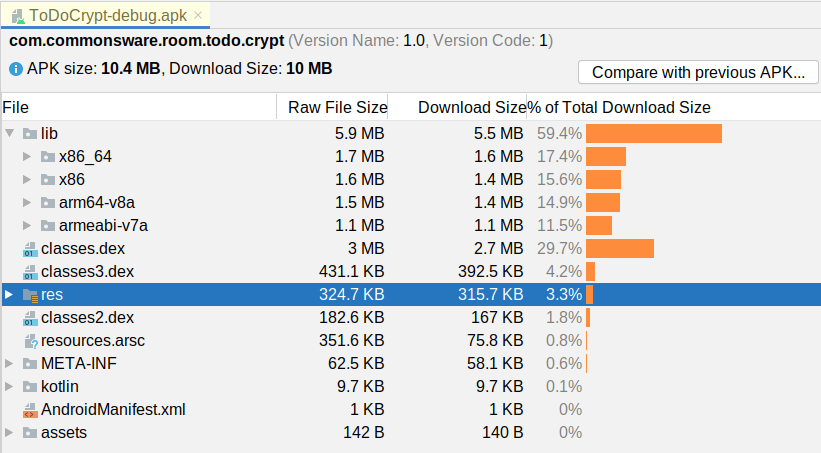Expand the assets folder
The height and width of the screenshot is (453, 821).
point(9,432)
